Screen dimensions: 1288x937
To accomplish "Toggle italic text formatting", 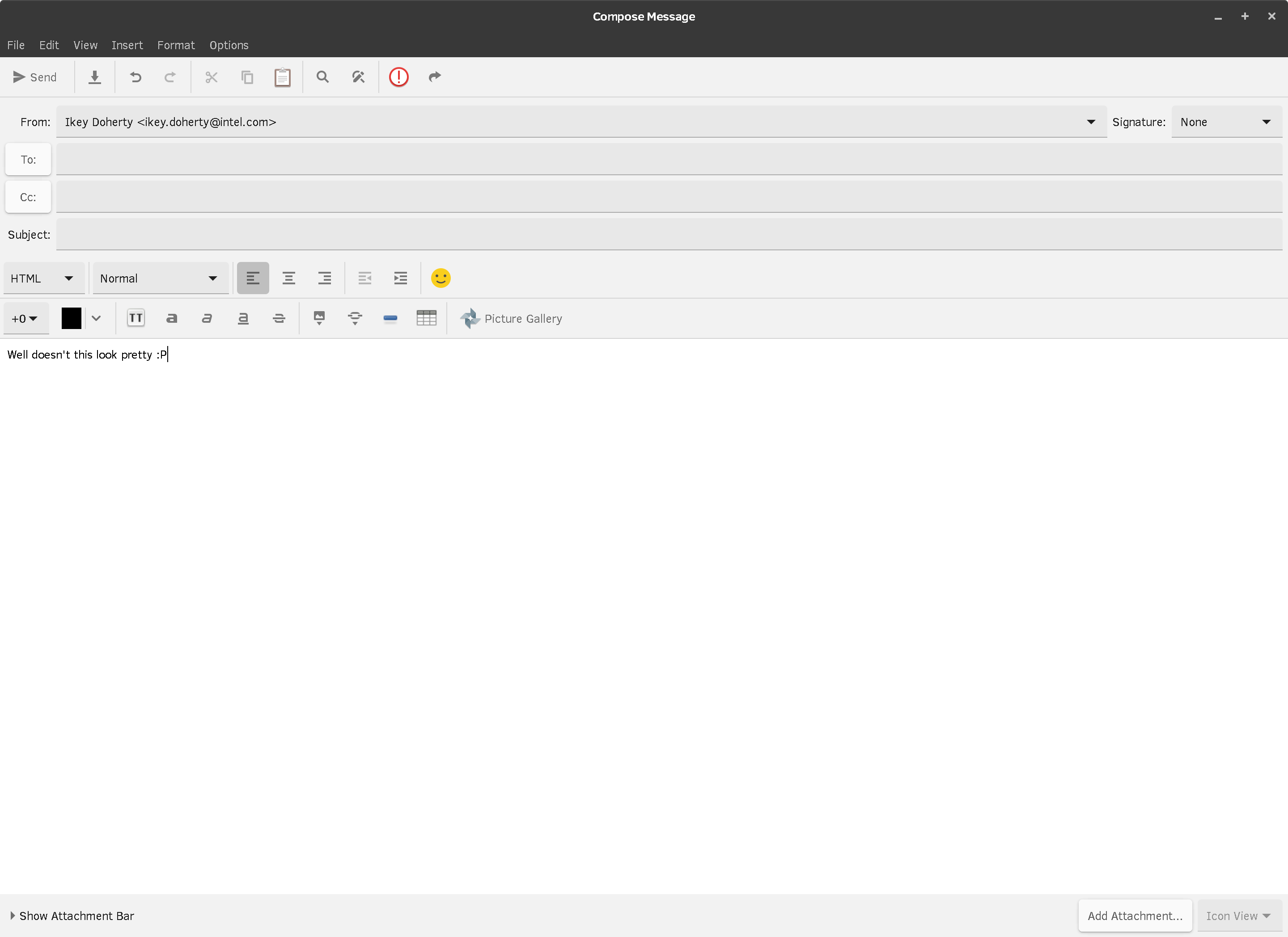I will (x=207, y=318).
